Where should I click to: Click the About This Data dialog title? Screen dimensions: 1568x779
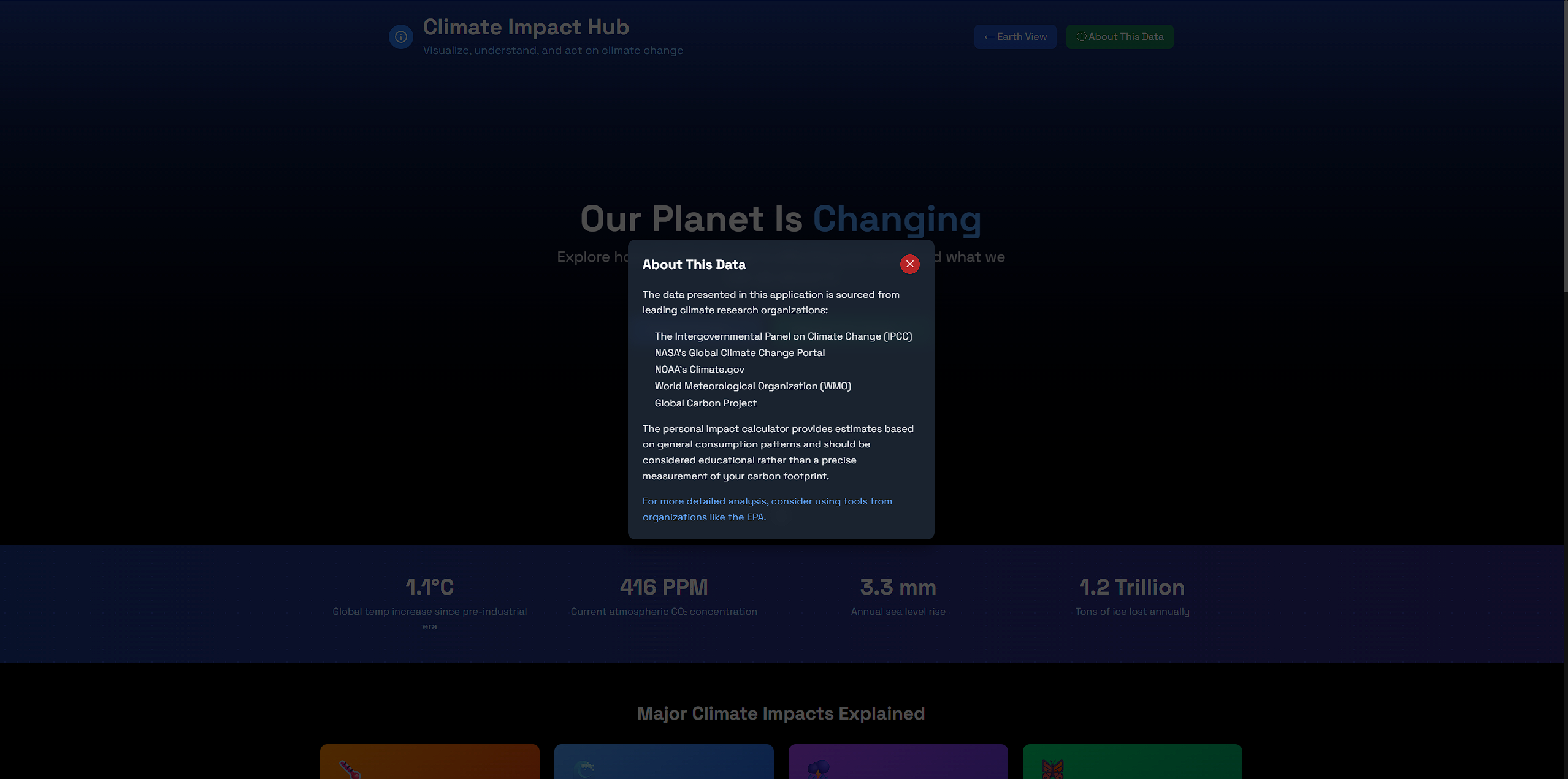tap(694, 264)
